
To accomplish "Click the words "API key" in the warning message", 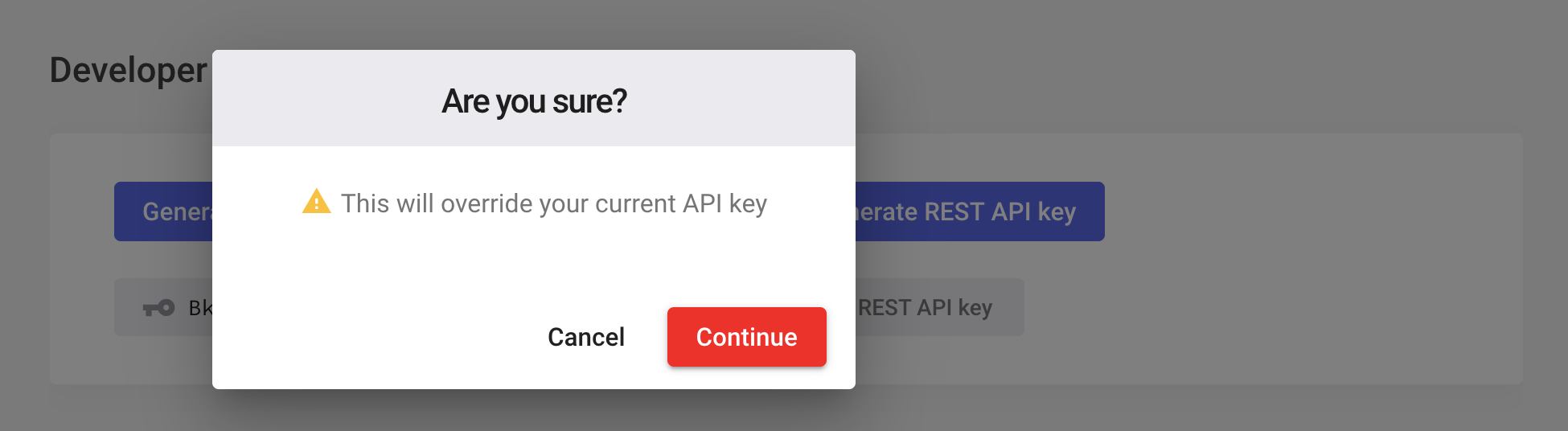I will [724, 203].
